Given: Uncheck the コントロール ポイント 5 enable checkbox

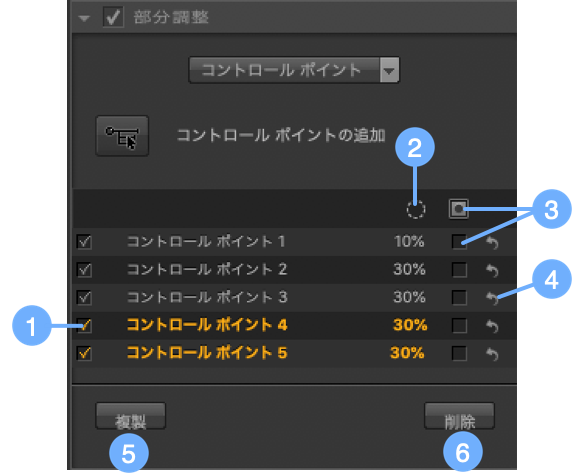Looking at the screenshot, I should point(84,353).
